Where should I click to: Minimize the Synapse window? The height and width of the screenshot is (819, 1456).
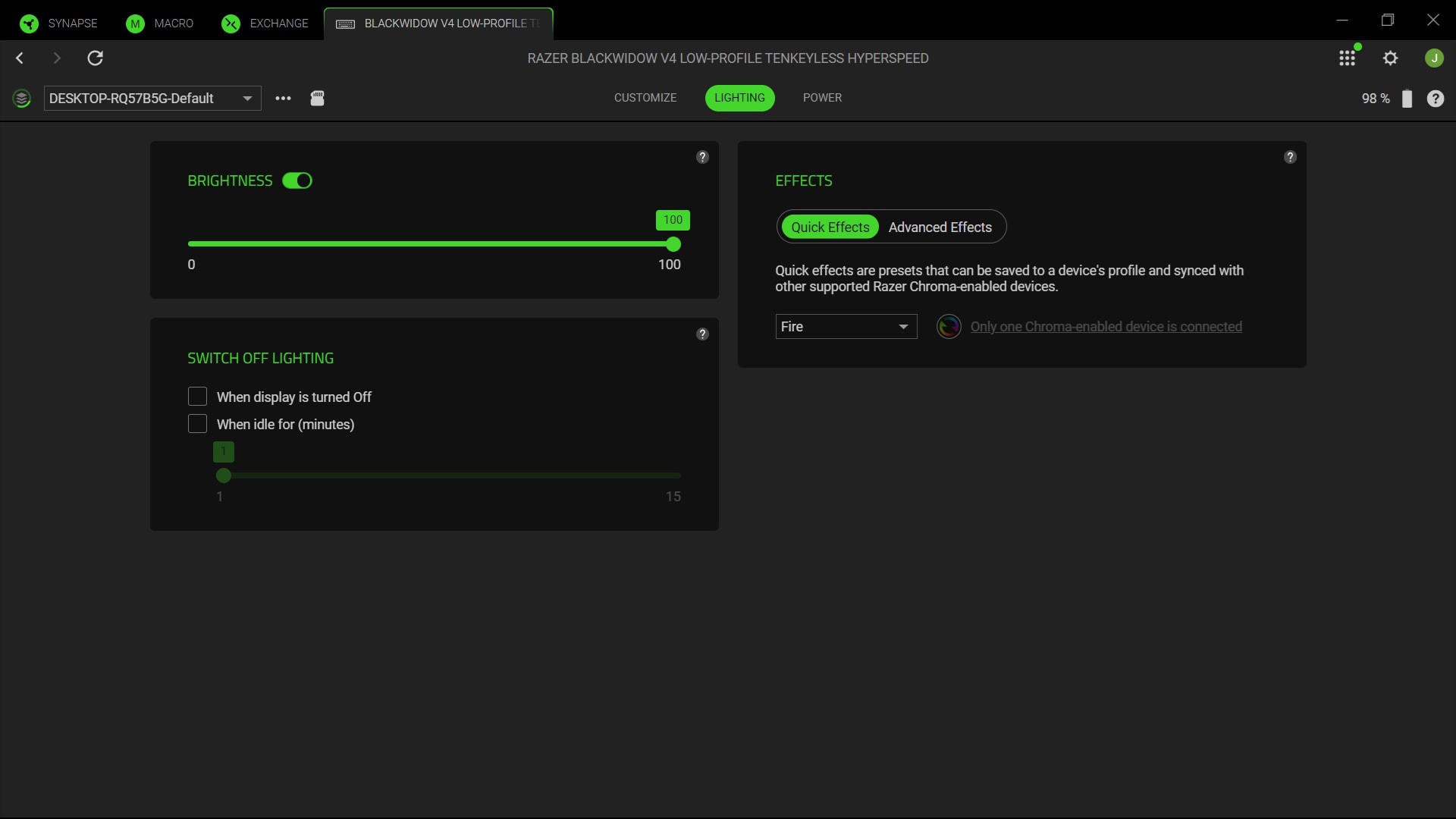pyautogui.click(x=1342, y=20)
